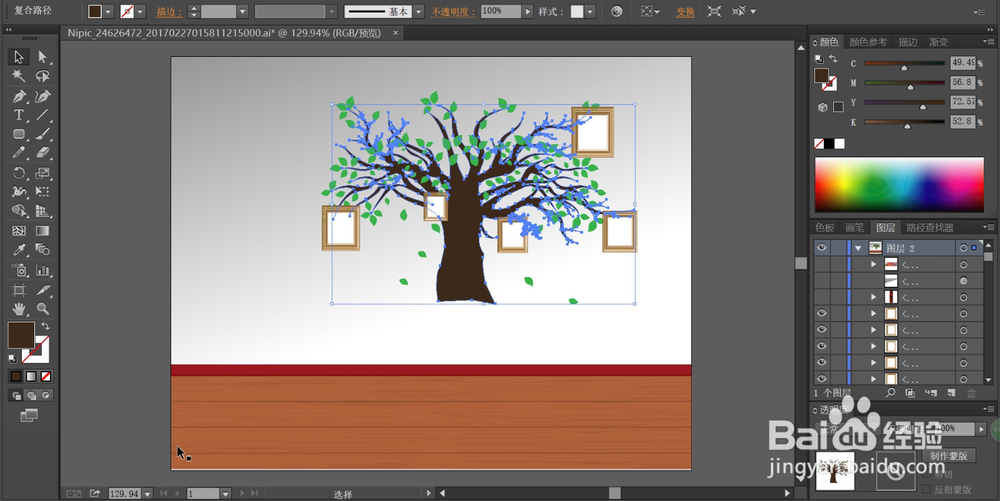
Task: Select the Blend tool
Action: pyautogui.click(x=43, y=250)
